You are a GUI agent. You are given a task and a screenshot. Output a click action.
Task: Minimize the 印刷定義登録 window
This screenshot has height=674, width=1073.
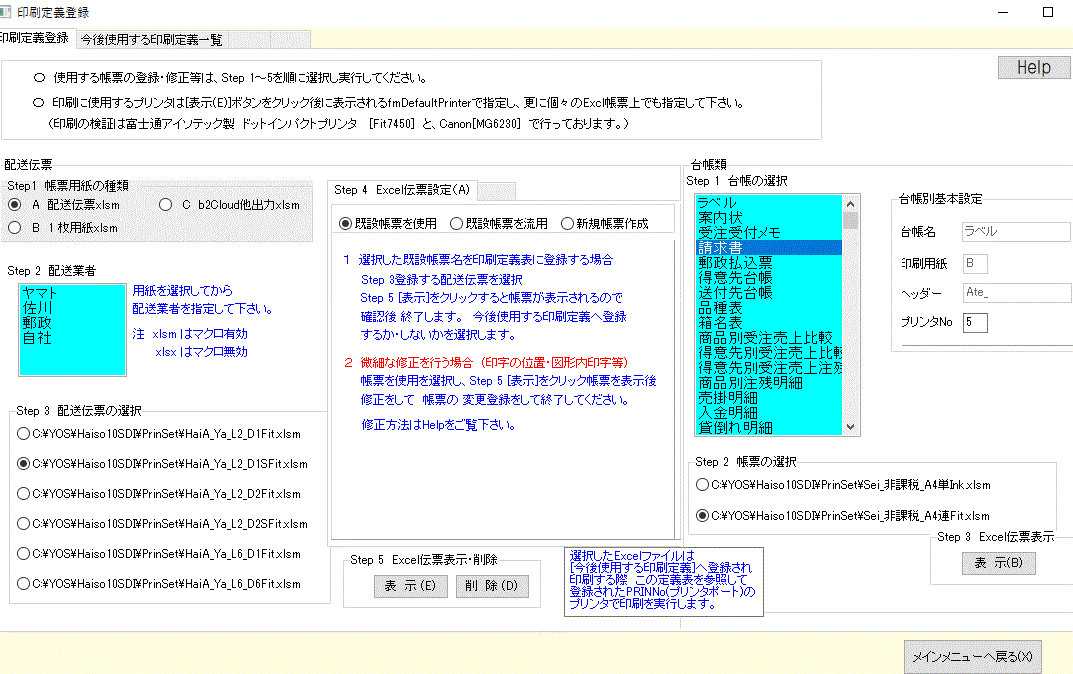coord(1003,12)
